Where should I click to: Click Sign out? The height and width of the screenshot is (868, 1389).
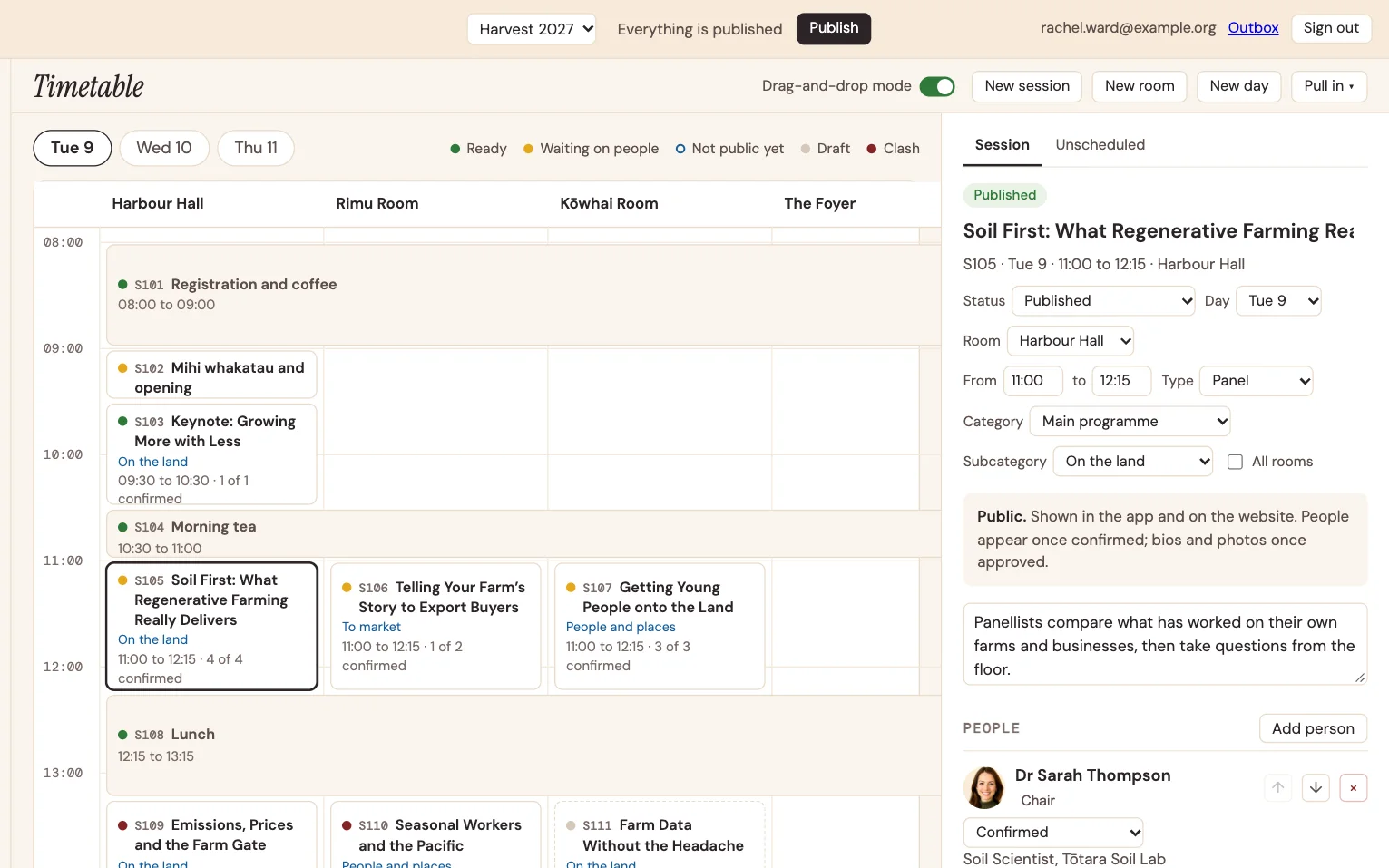pyautogui.click(x=1331, y=28)
